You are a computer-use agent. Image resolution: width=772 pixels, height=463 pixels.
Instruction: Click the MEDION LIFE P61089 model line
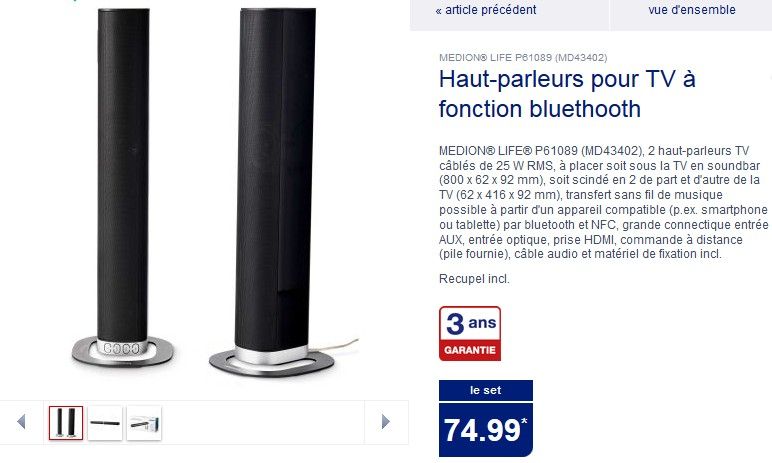pyautogui.click(x=523, y=58)
